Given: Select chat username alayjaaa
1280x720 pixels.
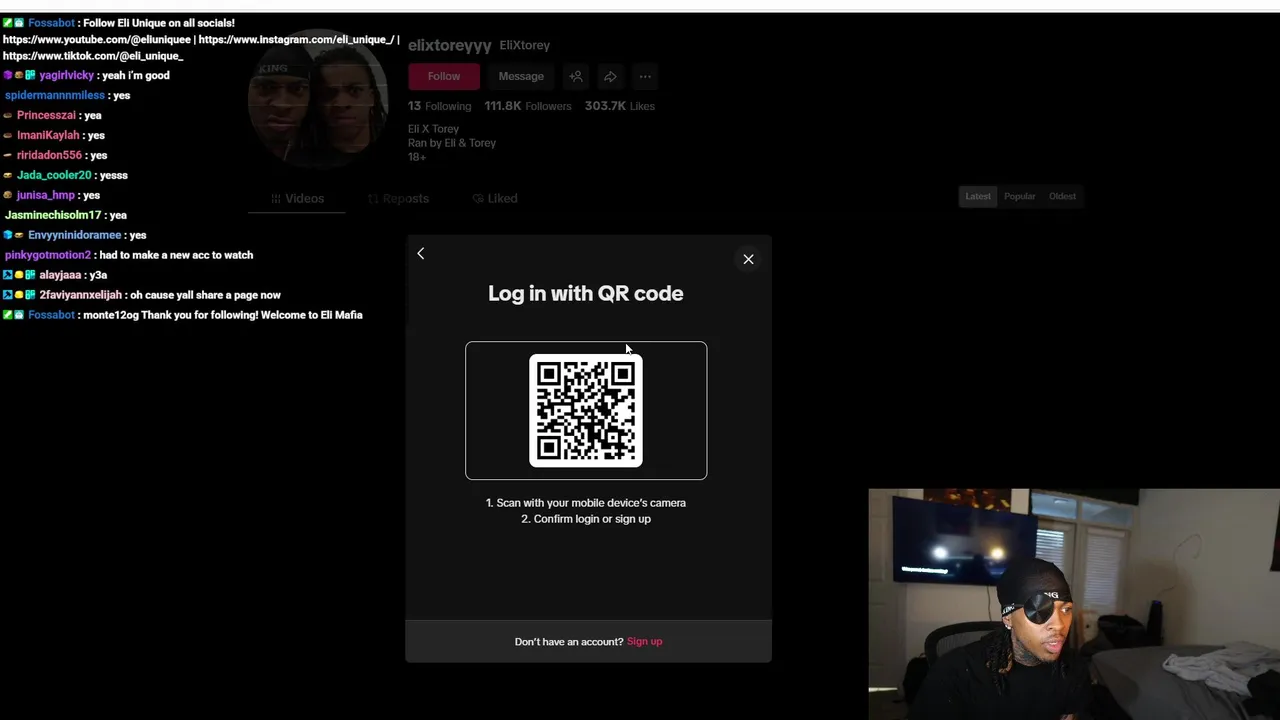Looking at the screenshot, I should (x=60, y=275).
